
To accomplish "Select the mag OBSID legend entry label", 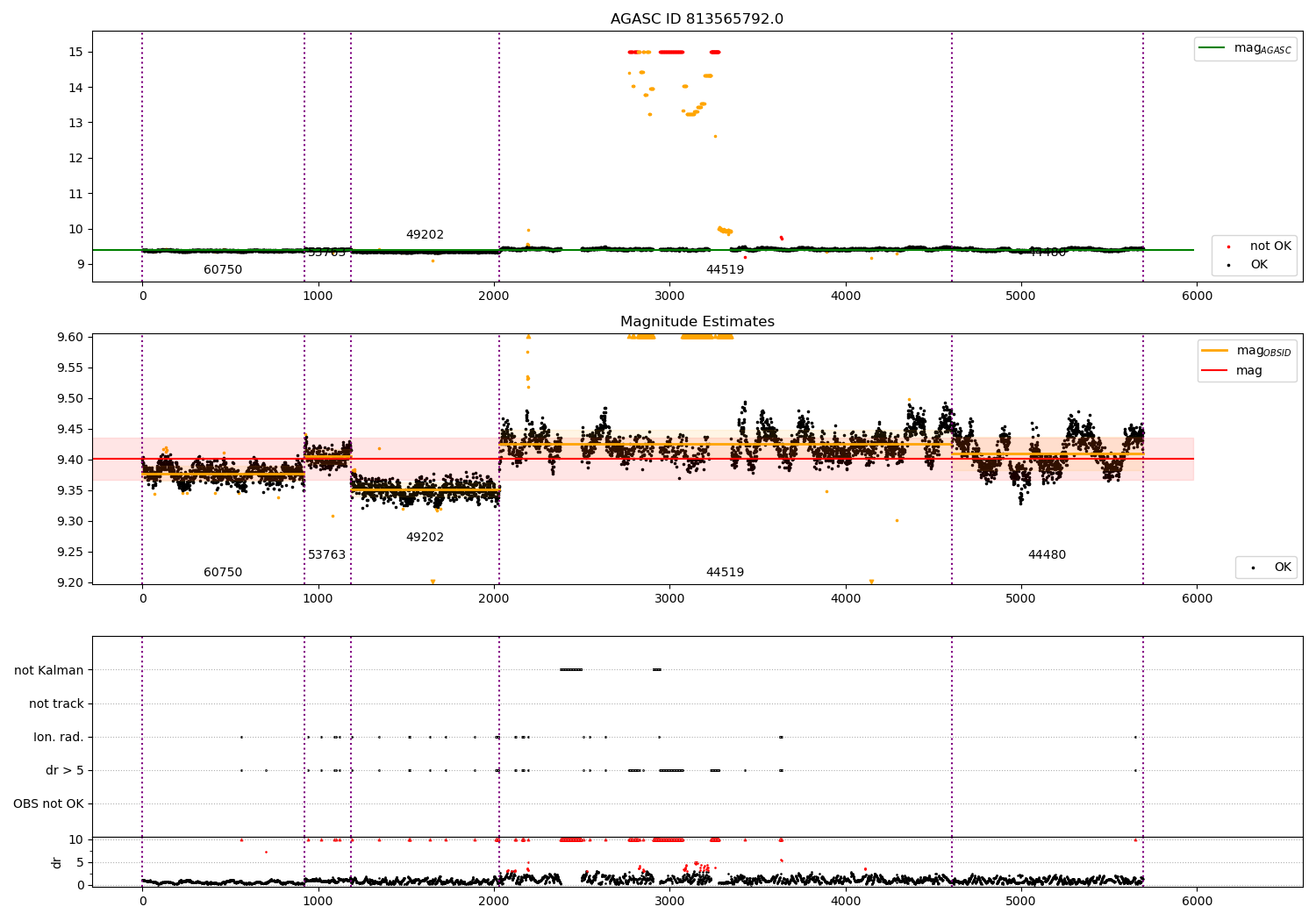I will tap(1263, 351).
